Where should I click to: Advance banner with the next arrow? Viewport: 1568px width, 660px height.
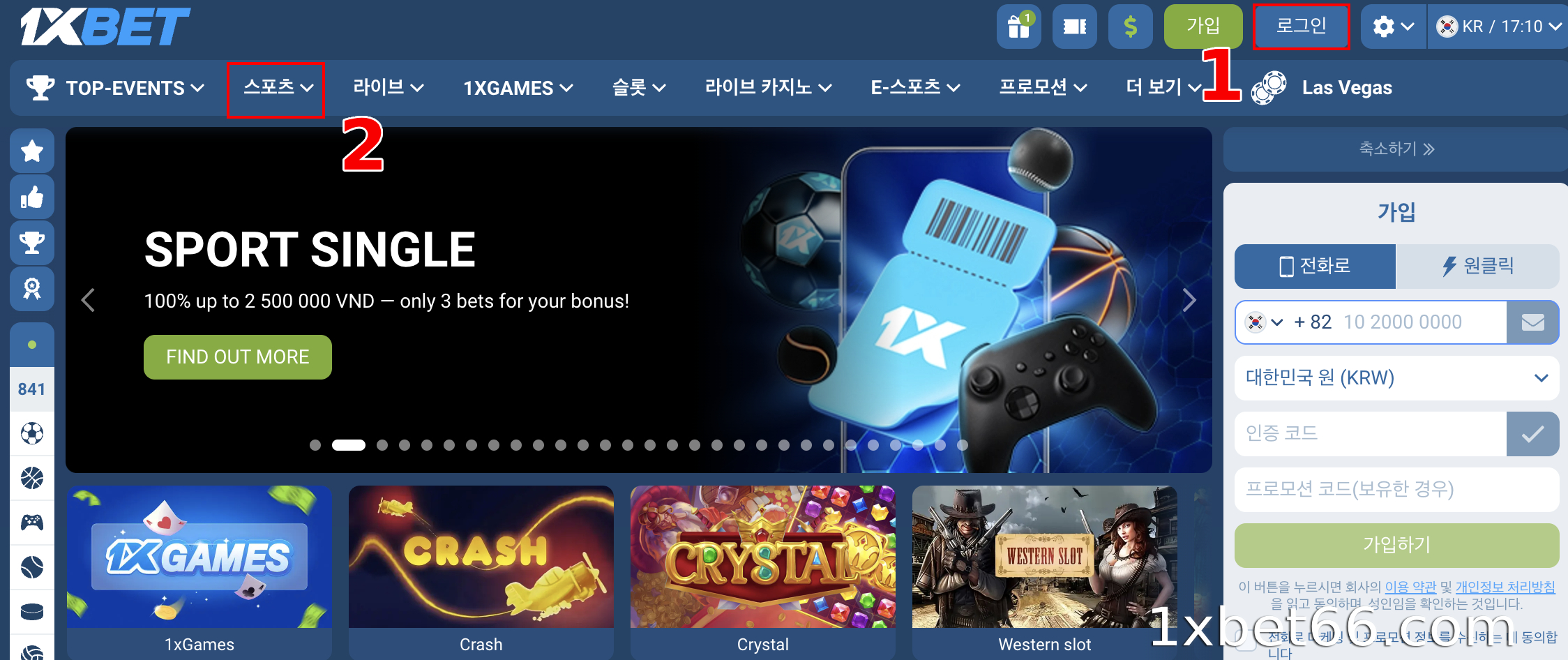click(1189, 301)
